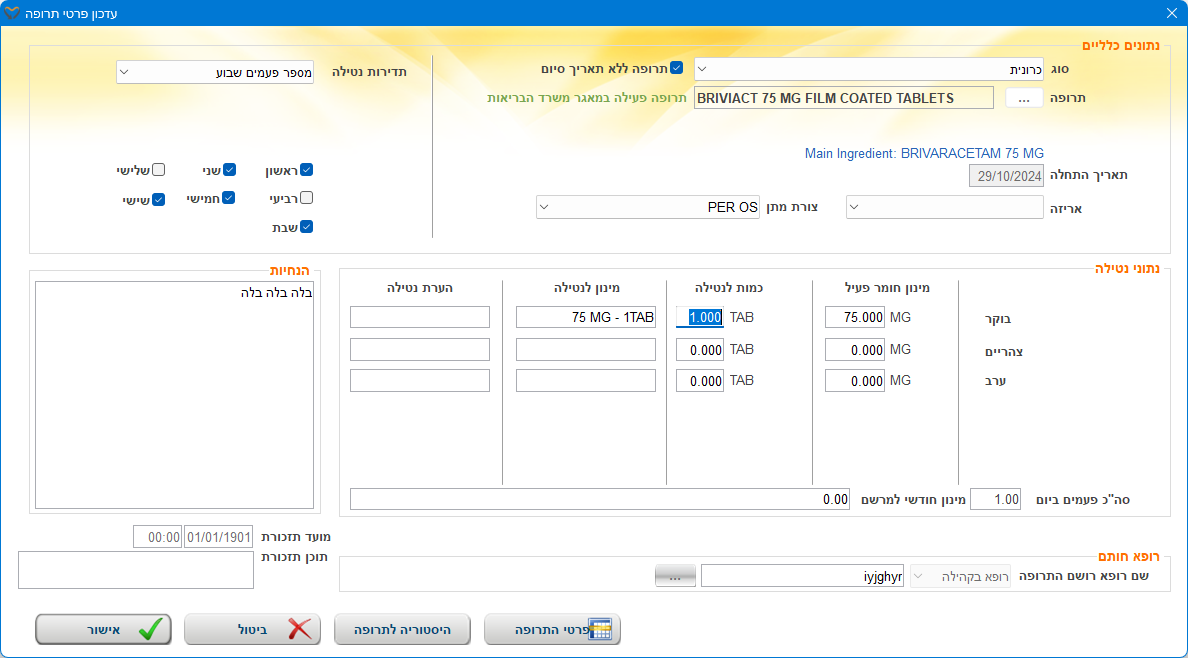Close the עדכון פרטי תרופה window
Viewport: 1188px width, 658px height.
click(1171, 13)
